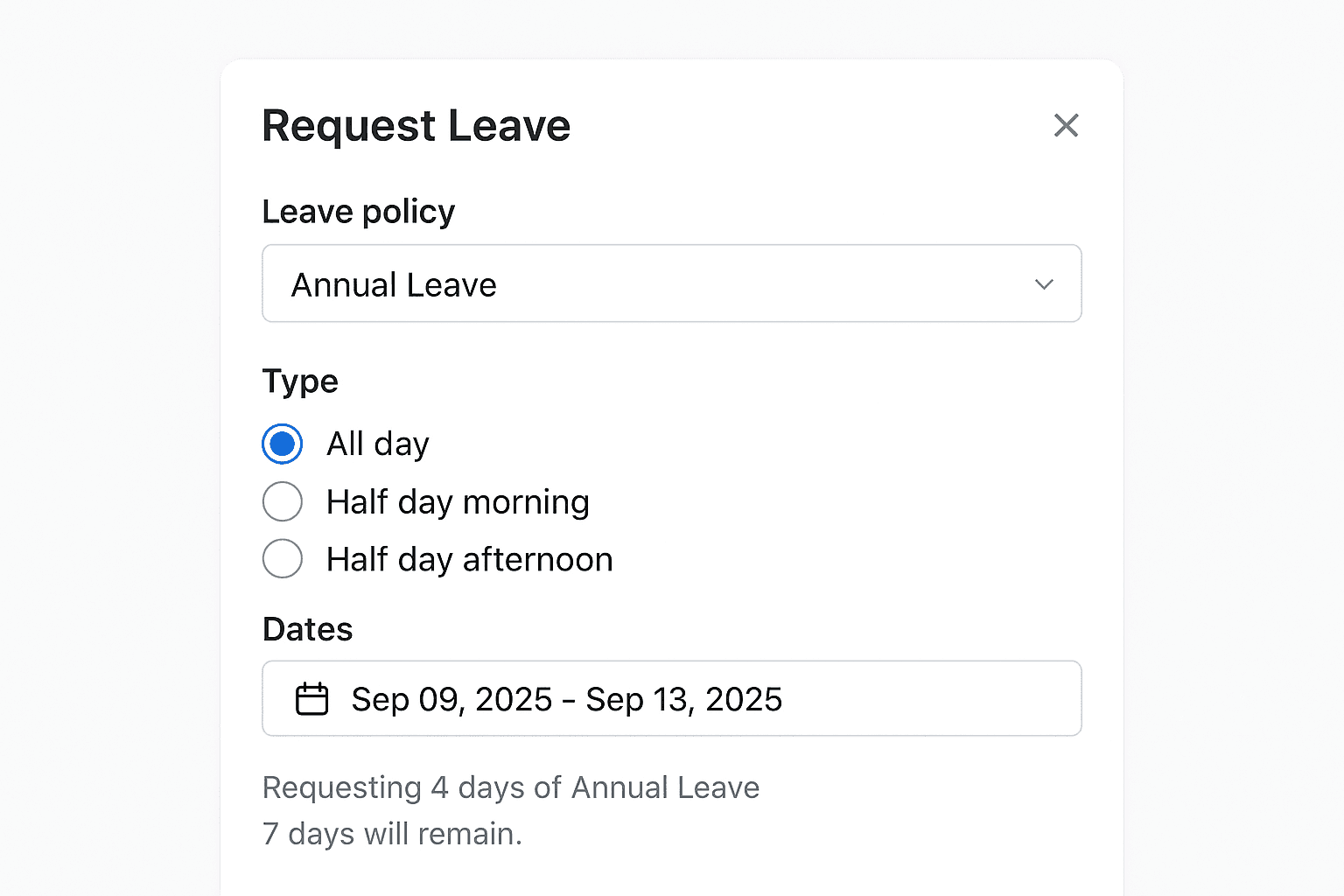Click the Dates section label
Image resolution: width=1344 pixels, height=896 pixels.
click(307, 628)
